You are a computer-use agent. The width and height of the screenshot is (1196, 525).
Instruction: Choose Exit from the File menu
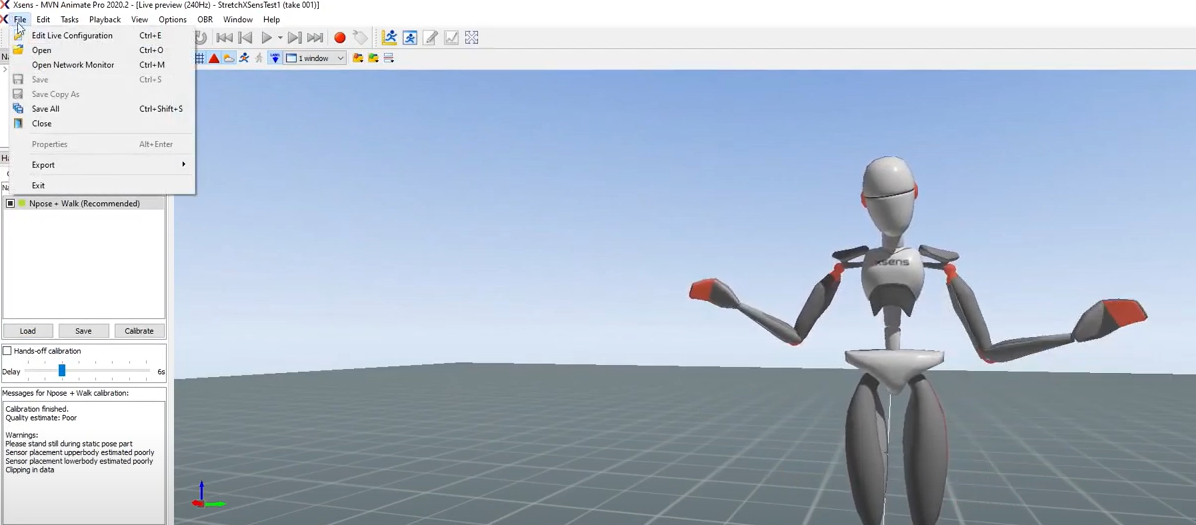[x=102, y=185]
